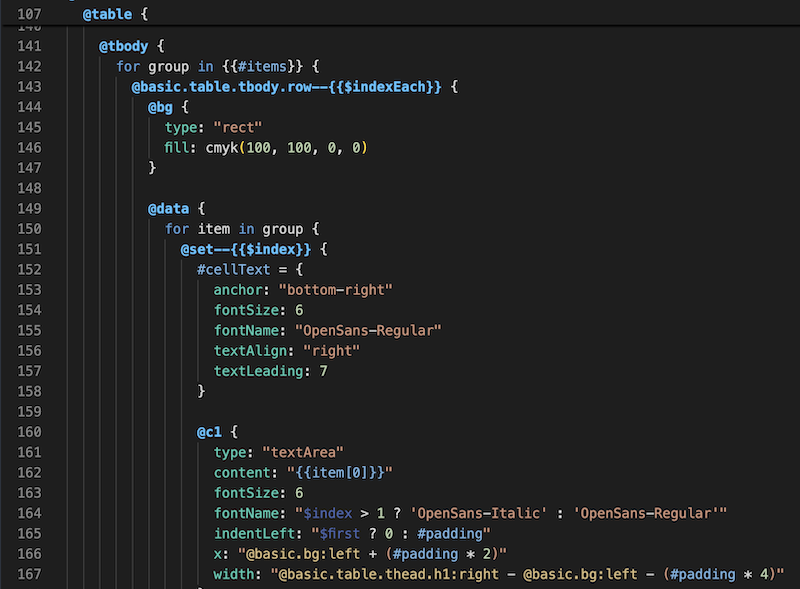Viewport: 800px width, 589px height.
Task: Click the 'fill' property name
Action: click(x=177, y=148)
